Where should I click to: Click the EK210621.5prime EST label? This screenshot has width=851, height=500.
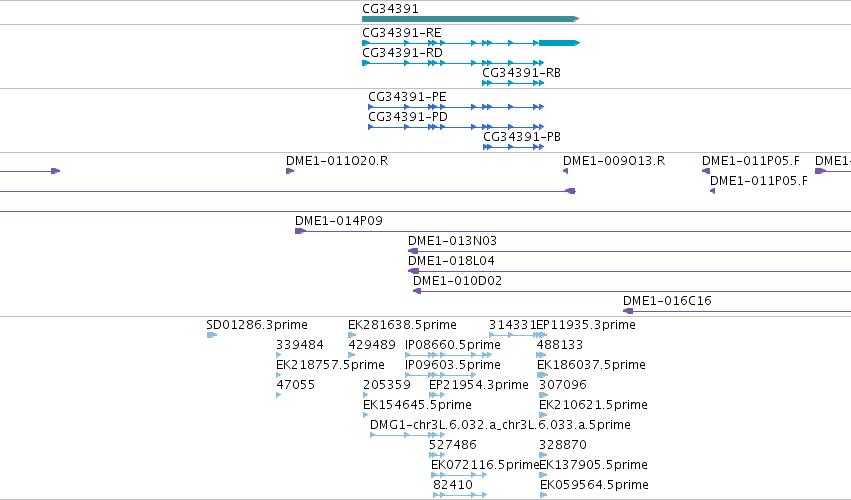coord(593,405)
